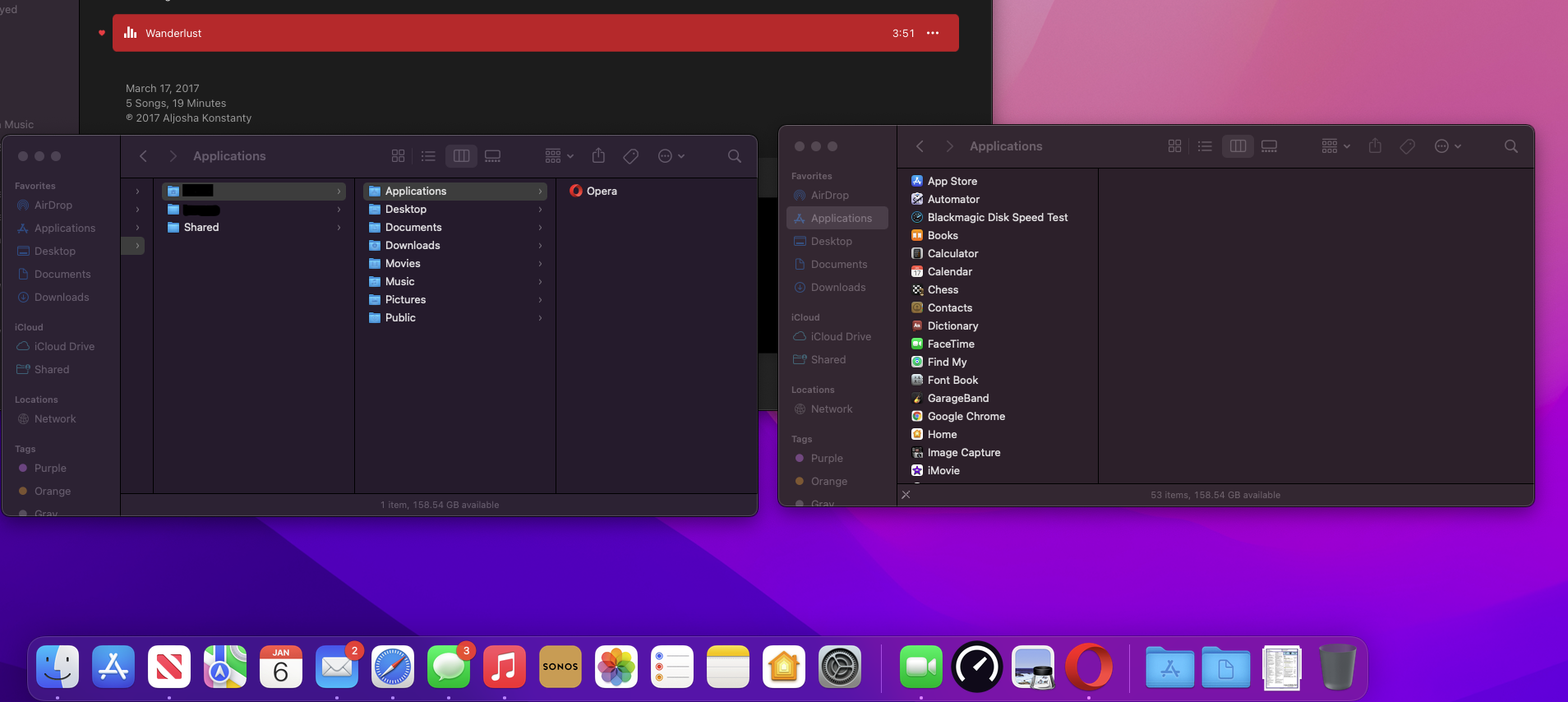
Task: Open the Trash in the Dock
Action: pos(1338,667)
